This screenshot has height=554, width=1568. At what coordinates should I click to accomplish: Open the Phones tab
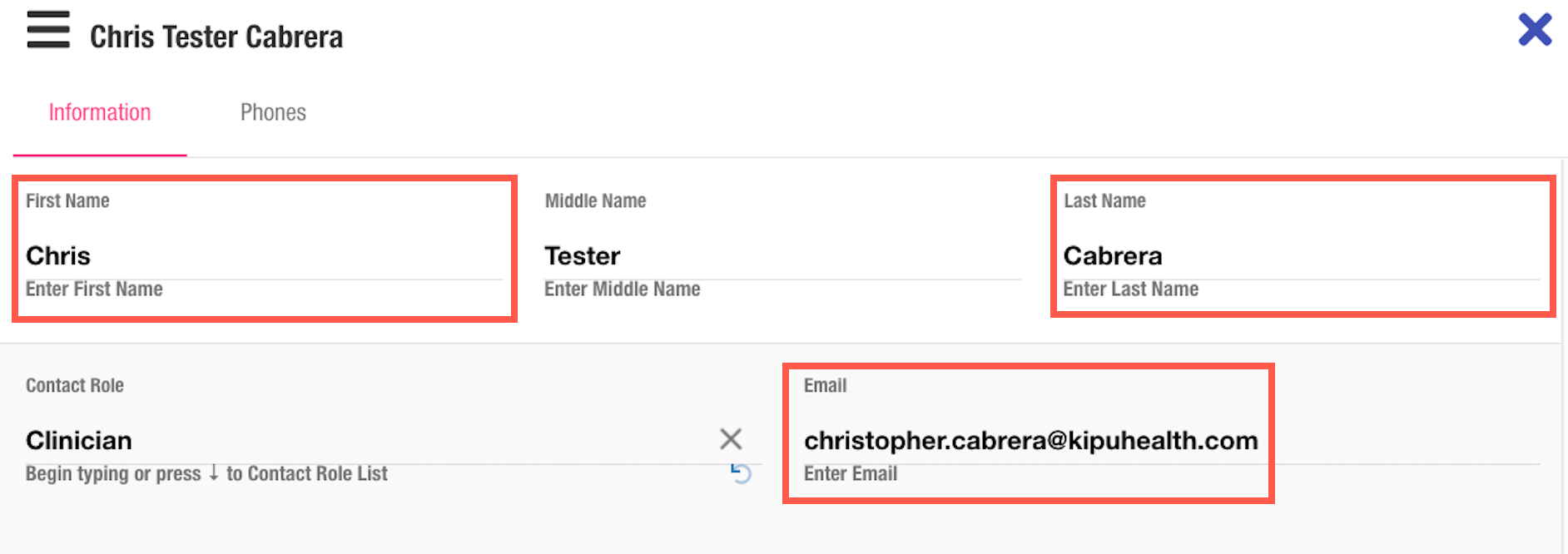click(273, 112)
